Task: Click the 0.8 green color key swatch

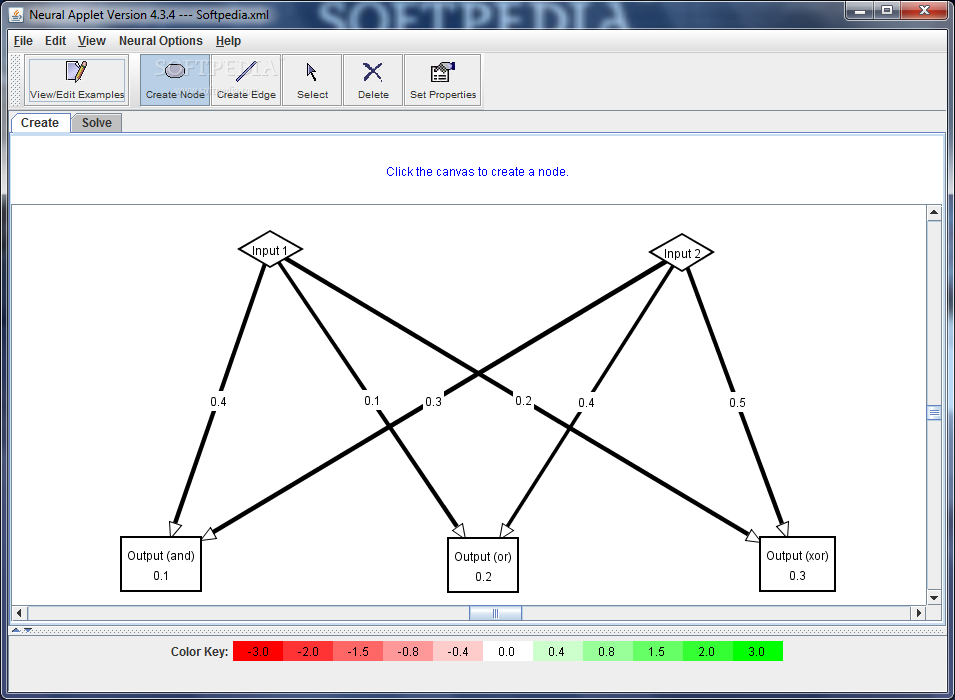Action: pyautogui.click(x=608, y=651)
